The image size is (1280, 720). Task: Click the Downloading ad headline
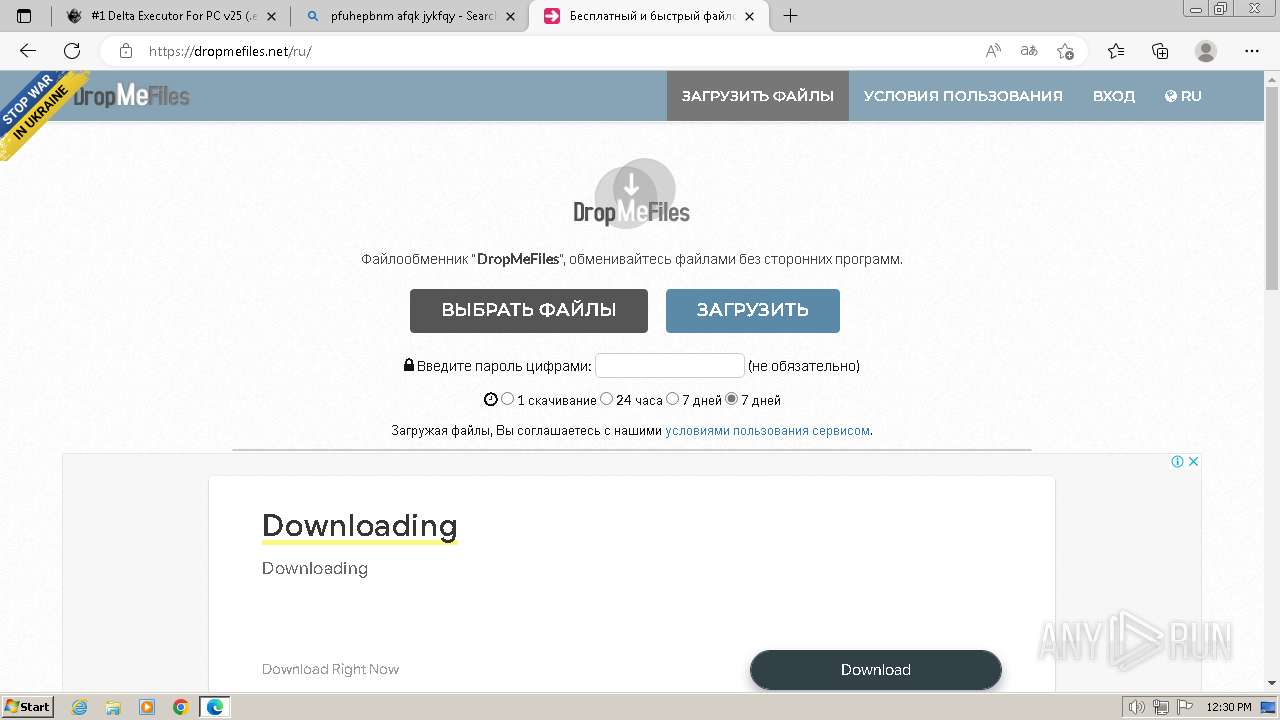click(360, 525)
